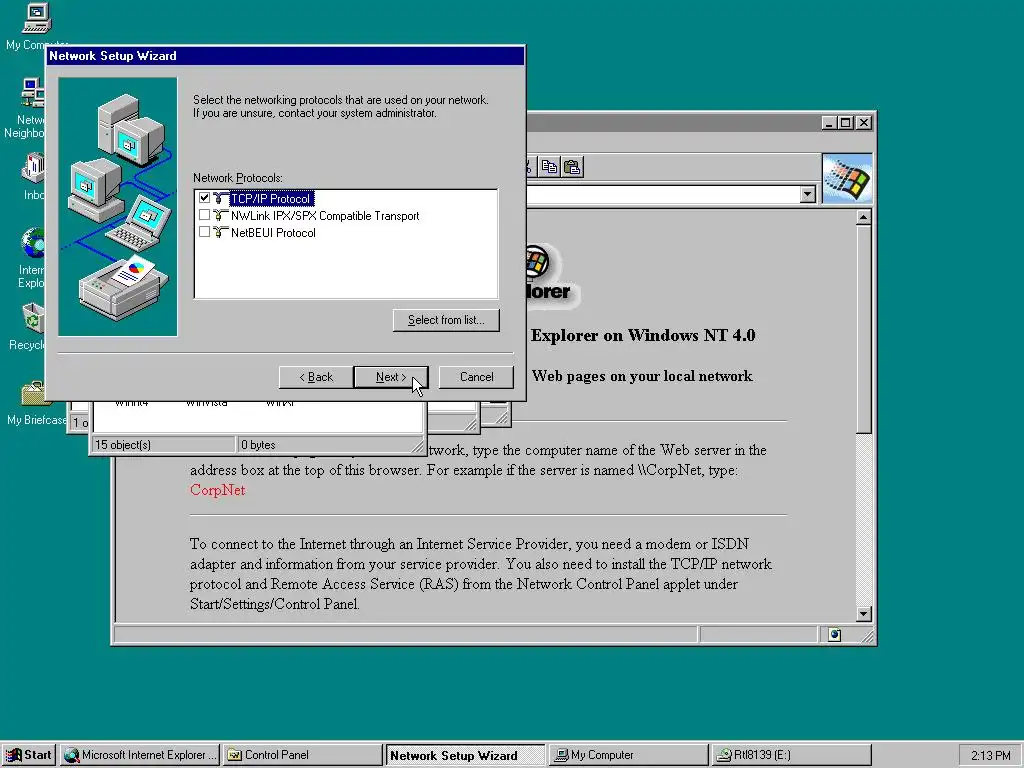The width and height of the screenshot is (1024, 768).
Task: Minimize the Internet Explorer window
Action: tap(829, 122)
